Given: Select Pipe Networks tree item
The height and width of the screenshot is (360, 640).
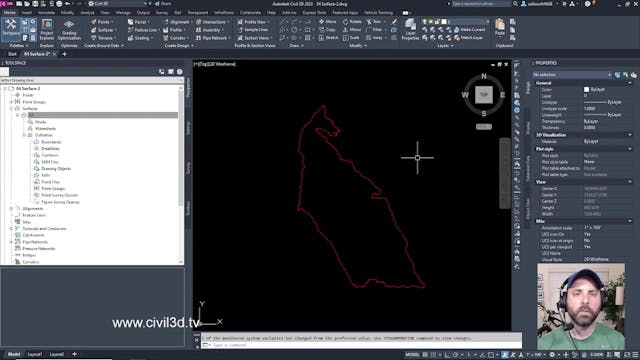Looking at the screenshot, I should pyautogui.click(x=35, y=242).
